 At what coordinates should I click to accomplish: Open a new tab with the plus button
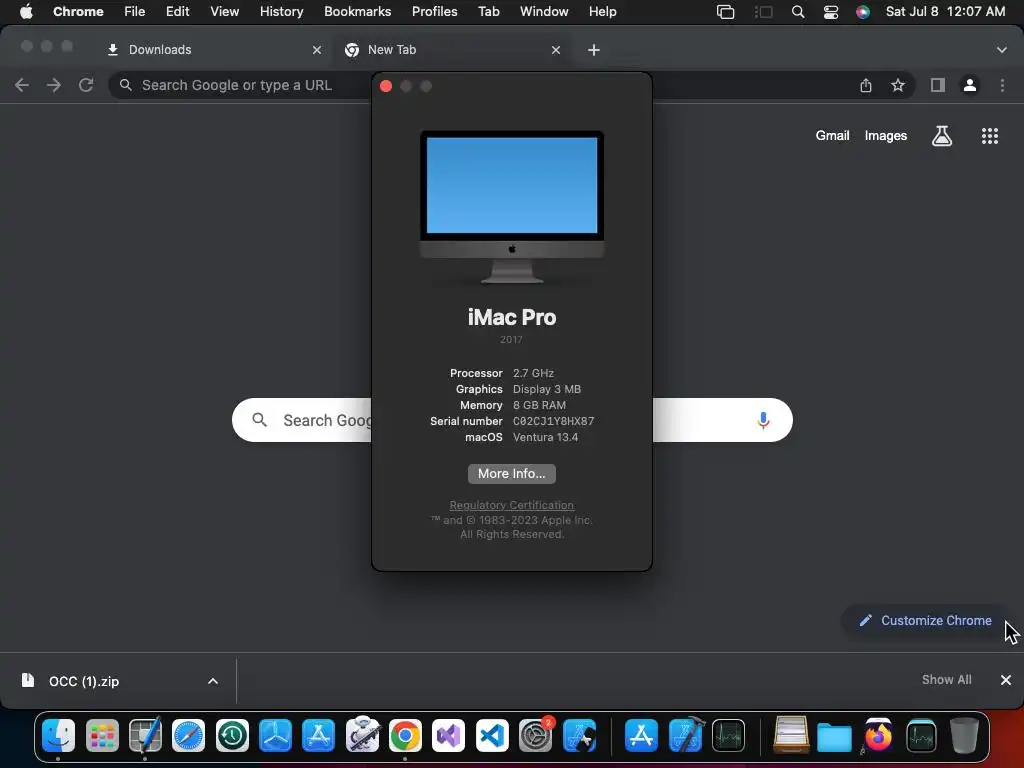click(594, 50)
